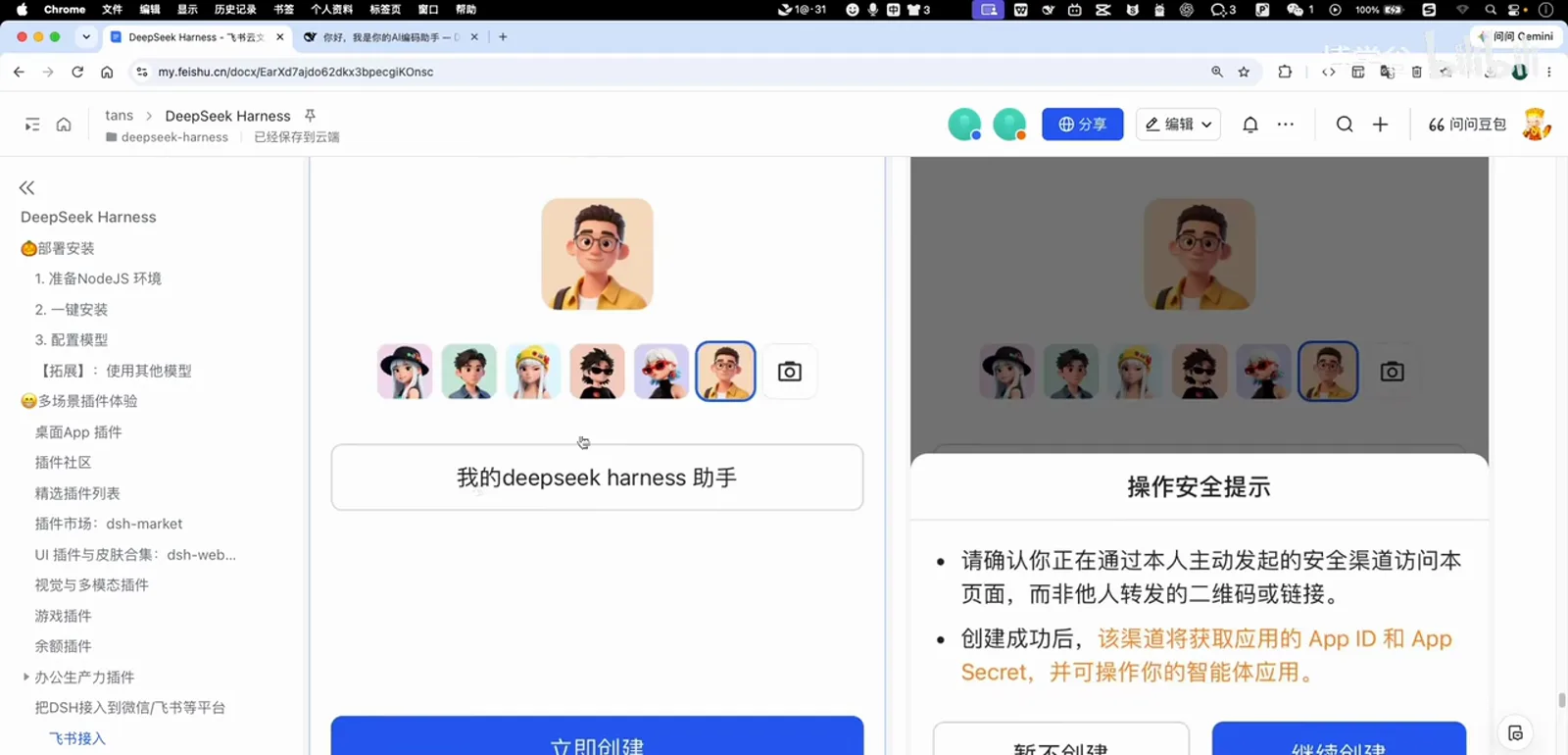Image resolution: width=1568 pixels, height=755 pixels.
Task: Pin the DeepSeek Harness document
Action: click(x=310, y=116)
